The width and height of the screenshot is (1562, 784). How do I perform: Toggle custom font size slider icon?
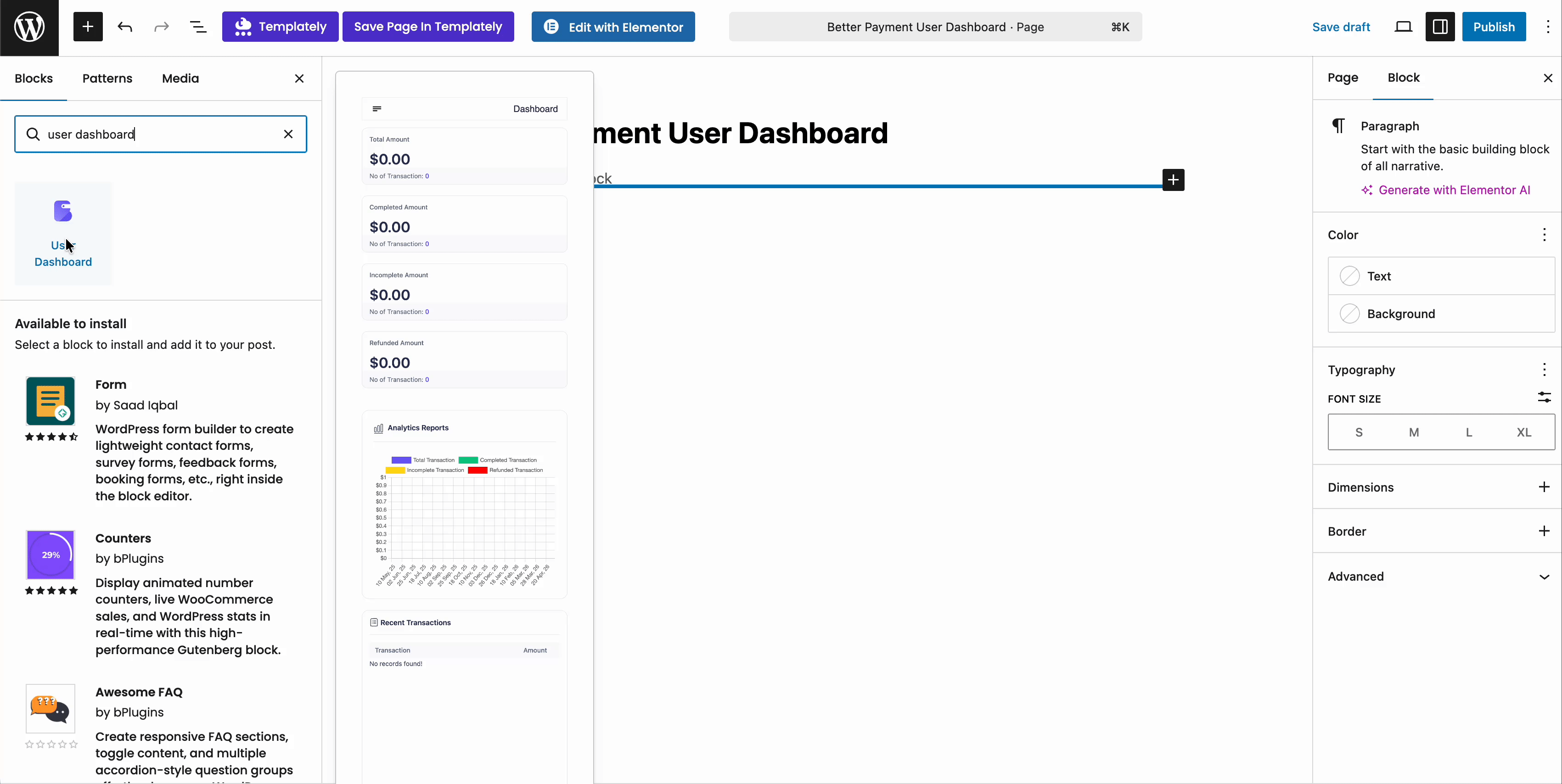tap(1544, 398)
